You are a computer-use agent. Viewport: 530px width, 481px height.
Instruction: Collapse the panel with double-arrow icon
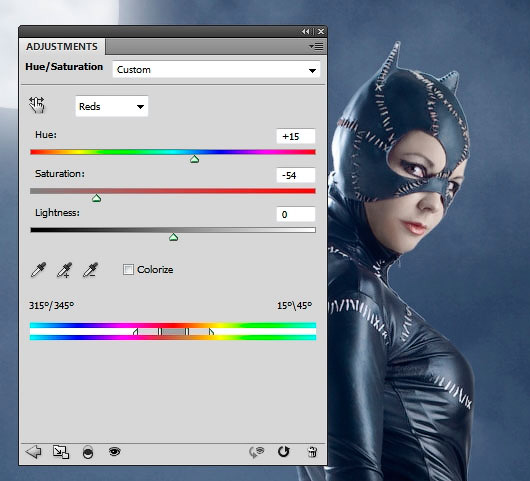point(306,31)
